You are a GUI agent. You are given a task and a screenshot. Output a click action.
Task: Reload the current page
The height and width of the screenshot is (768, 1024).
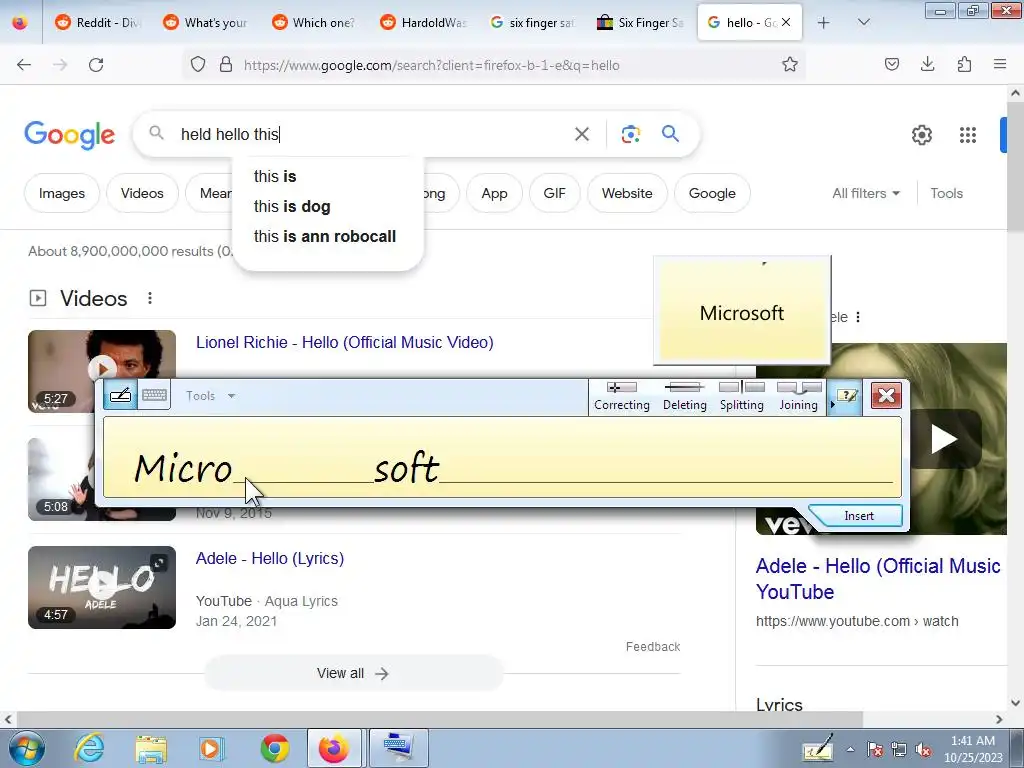pos(96,65)
